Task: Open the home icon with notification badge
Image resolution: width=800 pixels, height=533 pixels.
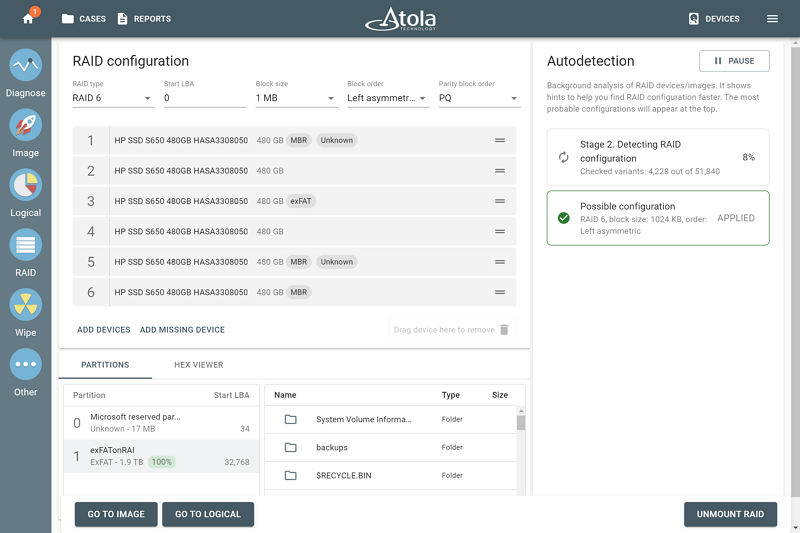Action: (x=29, y=18)
